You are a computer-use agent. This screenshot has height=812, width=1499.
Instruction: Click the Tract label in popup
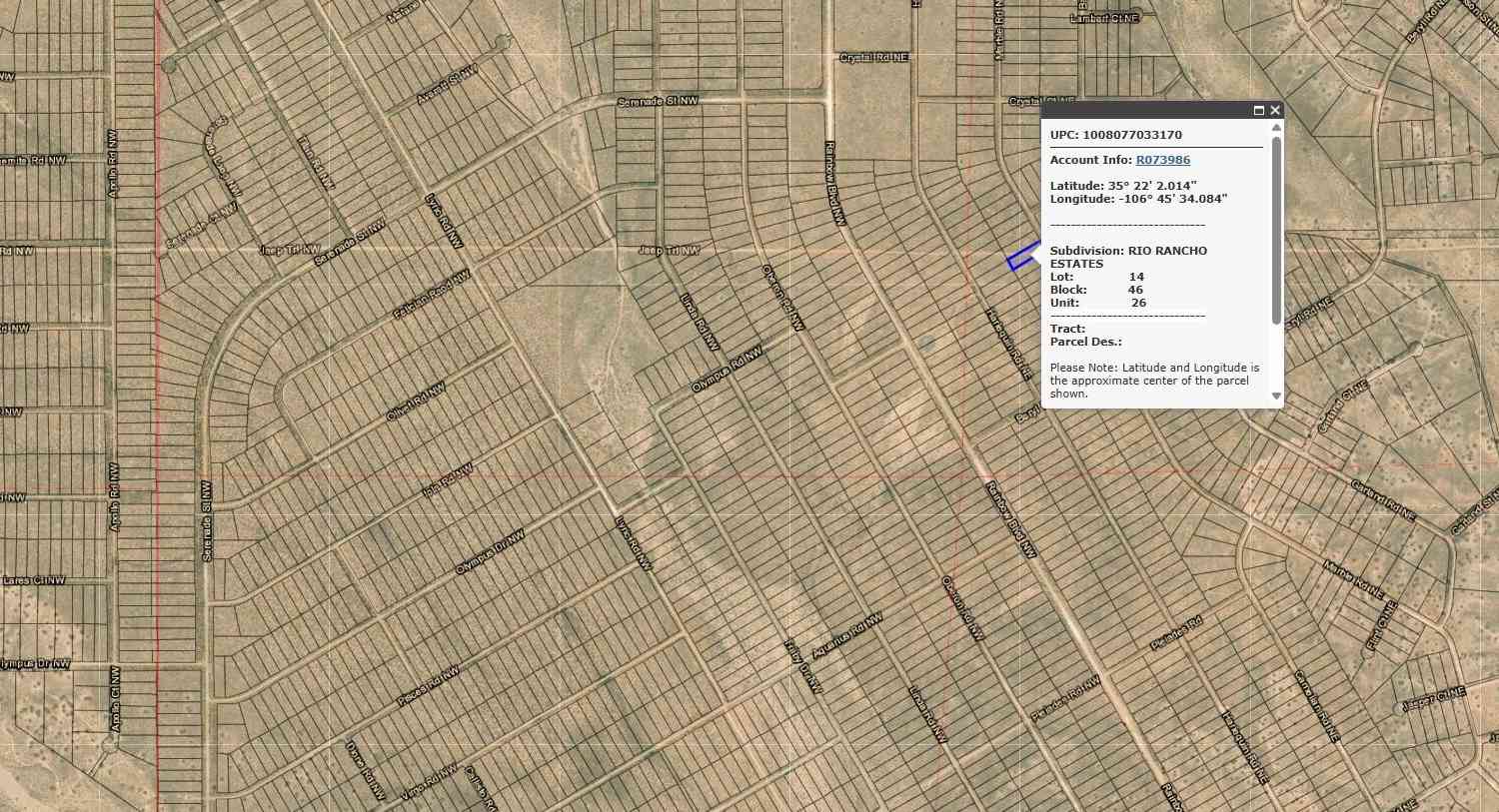(x=1068, y=329)
